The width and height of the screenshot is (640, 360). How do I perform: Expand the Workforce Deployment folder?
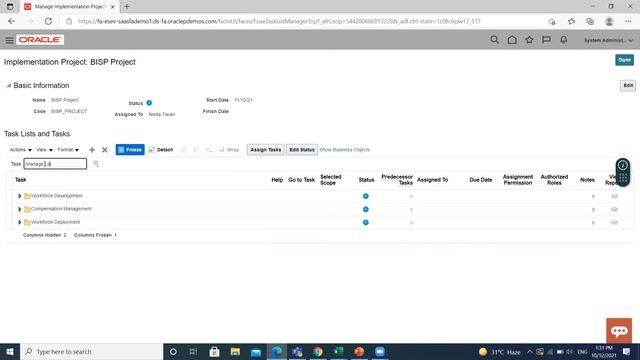click(x=19, y=222)
